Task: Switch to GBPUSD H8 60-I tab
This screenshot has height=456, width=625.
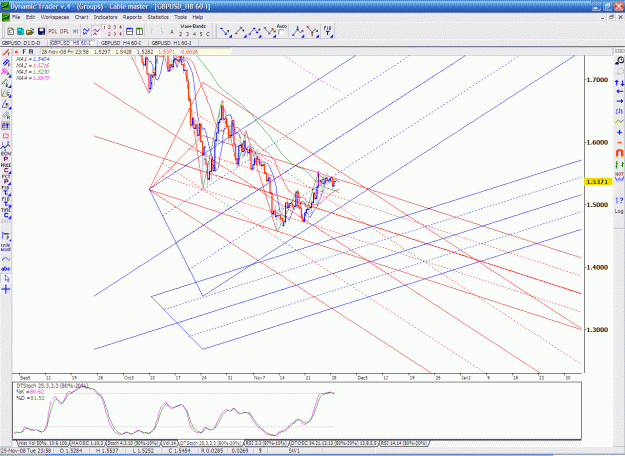Action: pyautogui.click(x=71, y=43)
